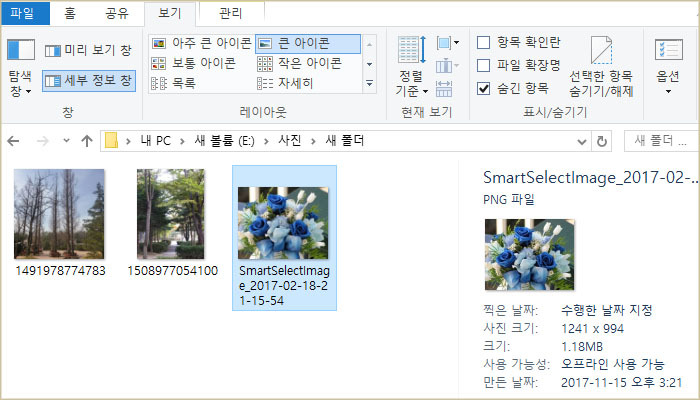Open address bar history dropdown
The image size is (700, 400).
[x=581, y=142]
